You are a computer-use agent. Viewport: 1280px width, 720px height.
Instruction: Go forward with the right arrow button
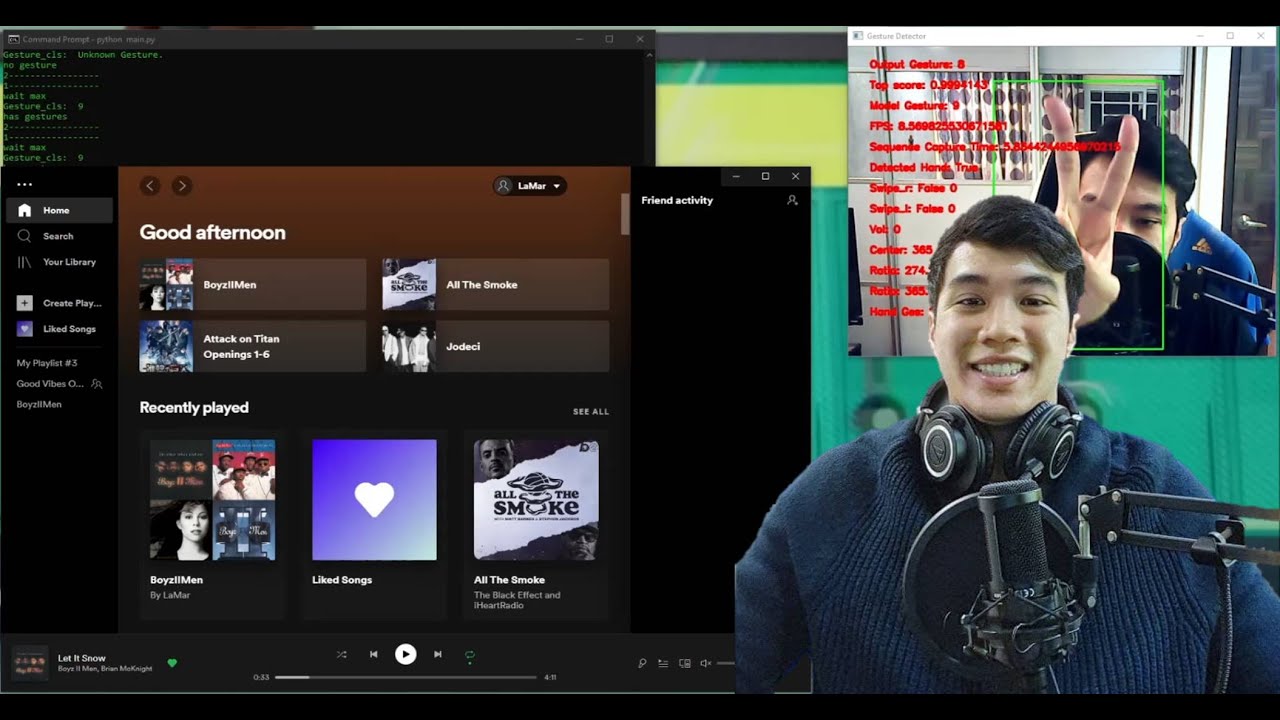[x=181, y=185]
